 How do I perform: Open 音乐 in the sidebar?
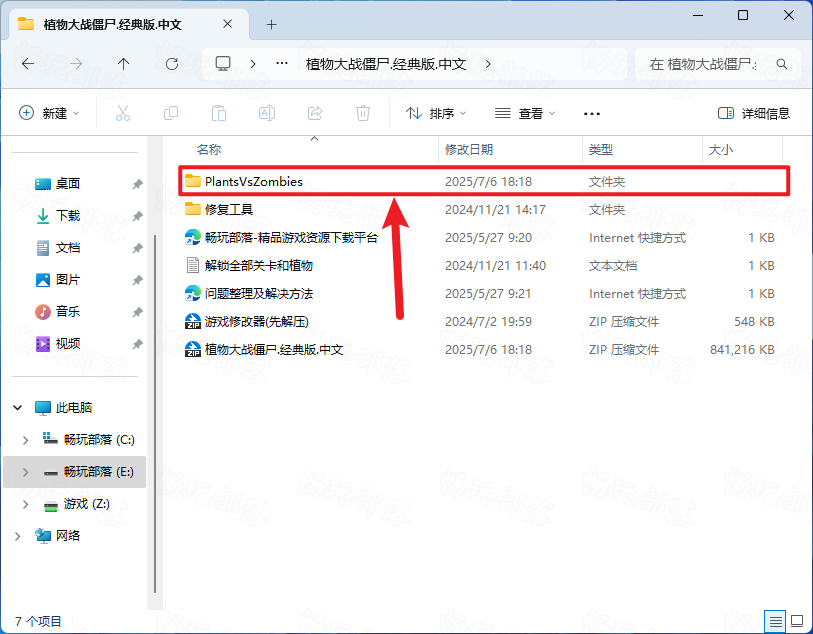click(68, 312)
